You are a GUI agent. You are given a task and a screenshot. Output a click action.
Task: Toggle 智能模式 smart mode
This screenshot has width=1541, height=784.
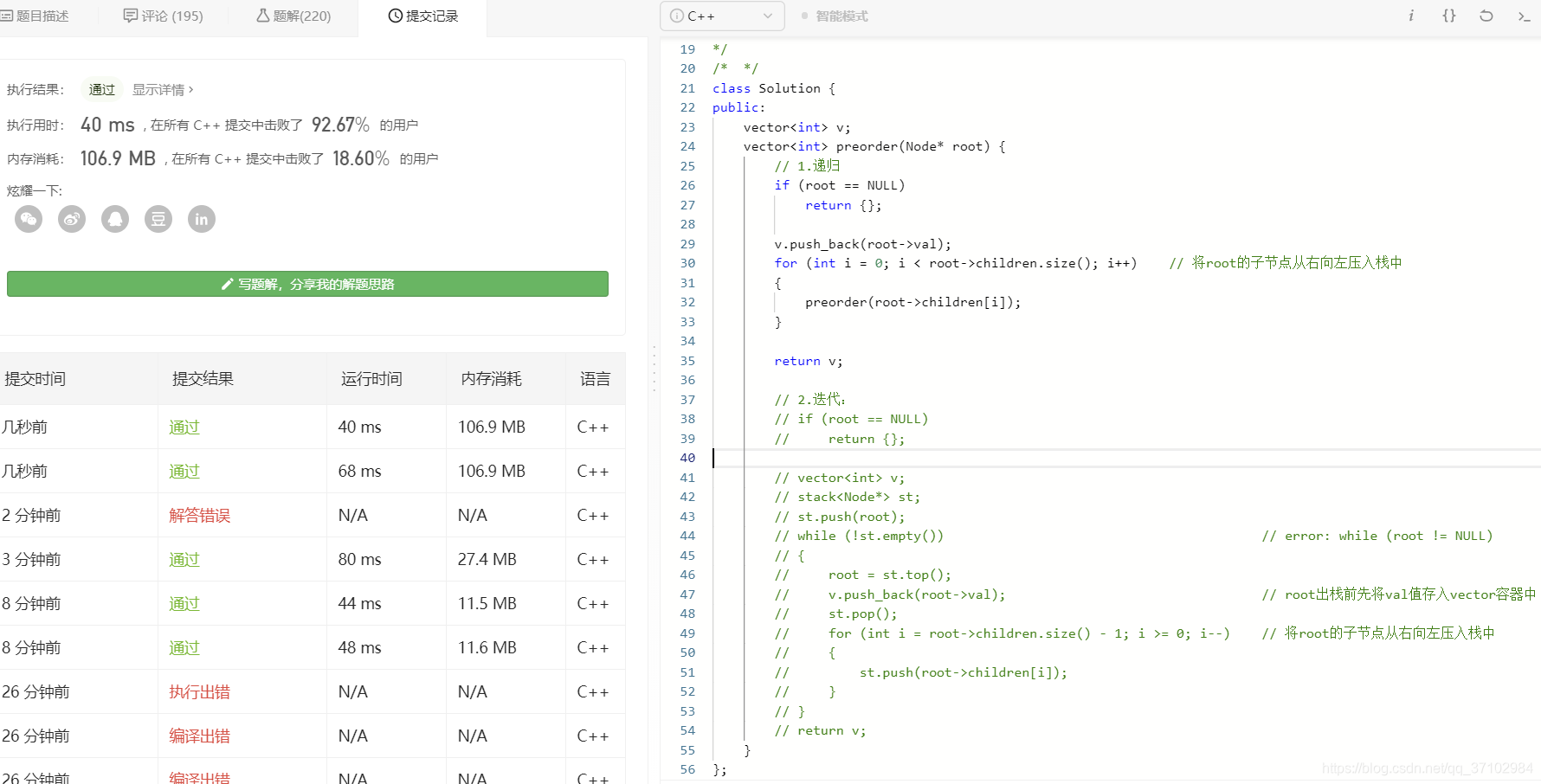tap(835, 16)
